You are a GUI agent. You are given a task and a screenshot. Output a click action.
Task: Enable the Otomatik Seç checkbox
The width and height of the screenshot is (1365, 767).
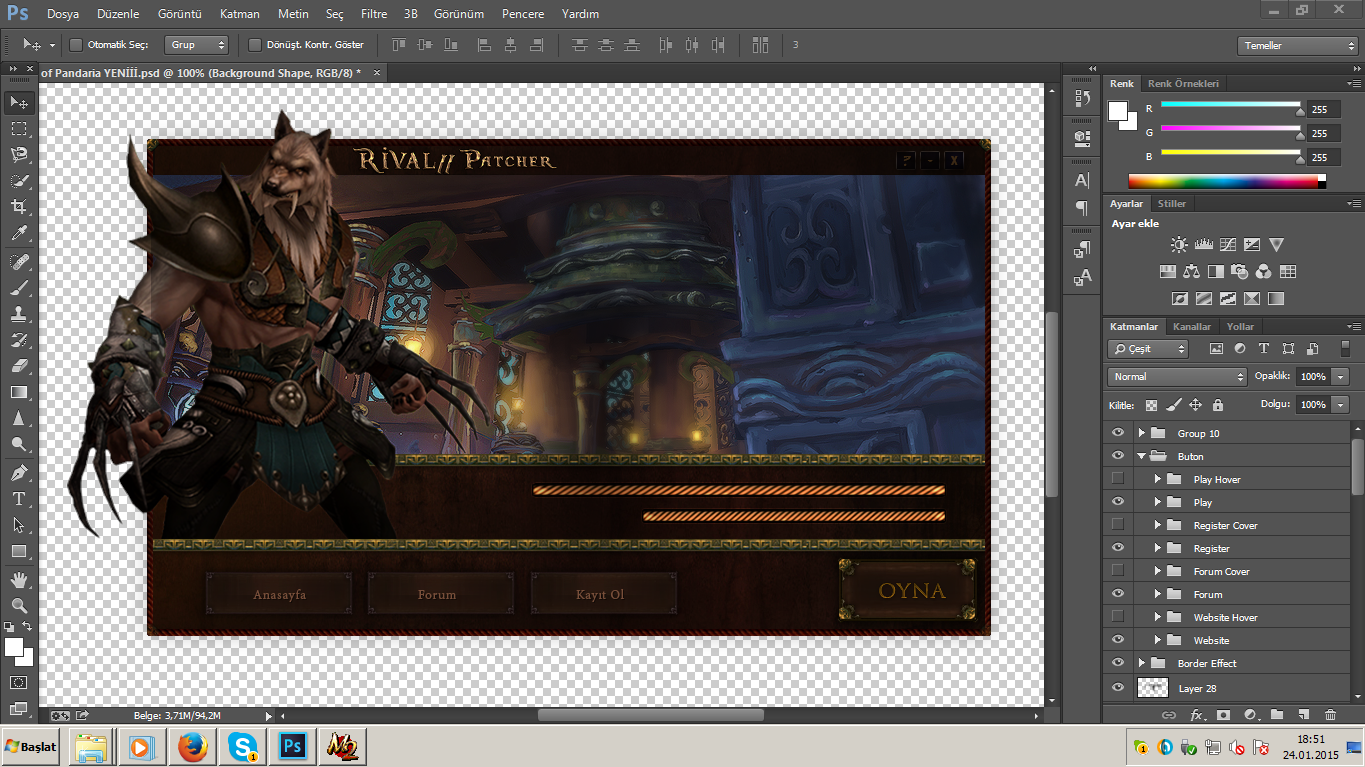pos(76,45)
